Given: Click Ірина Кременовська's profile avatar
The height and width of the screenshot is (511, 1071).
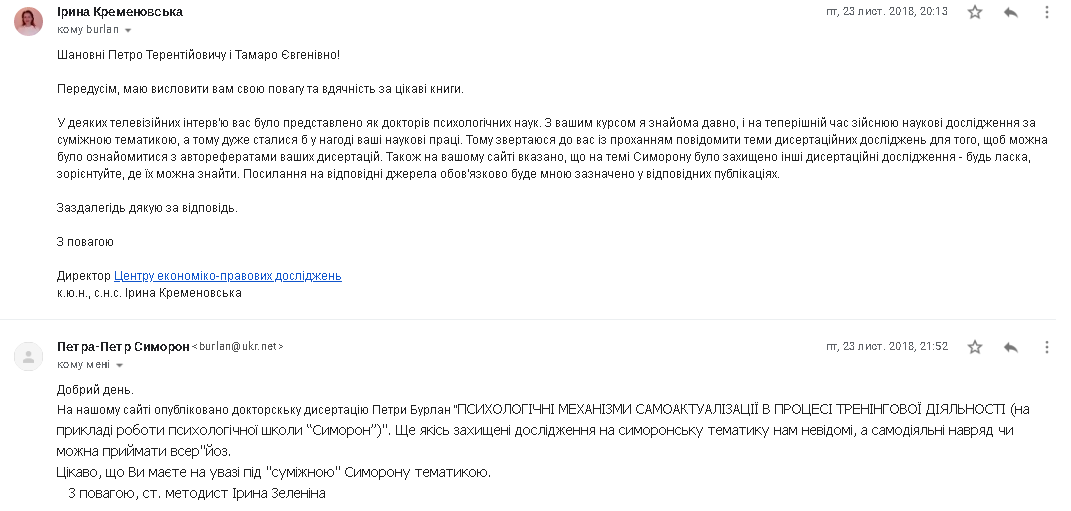Looking at the screenshot, I should pos(29,21).
